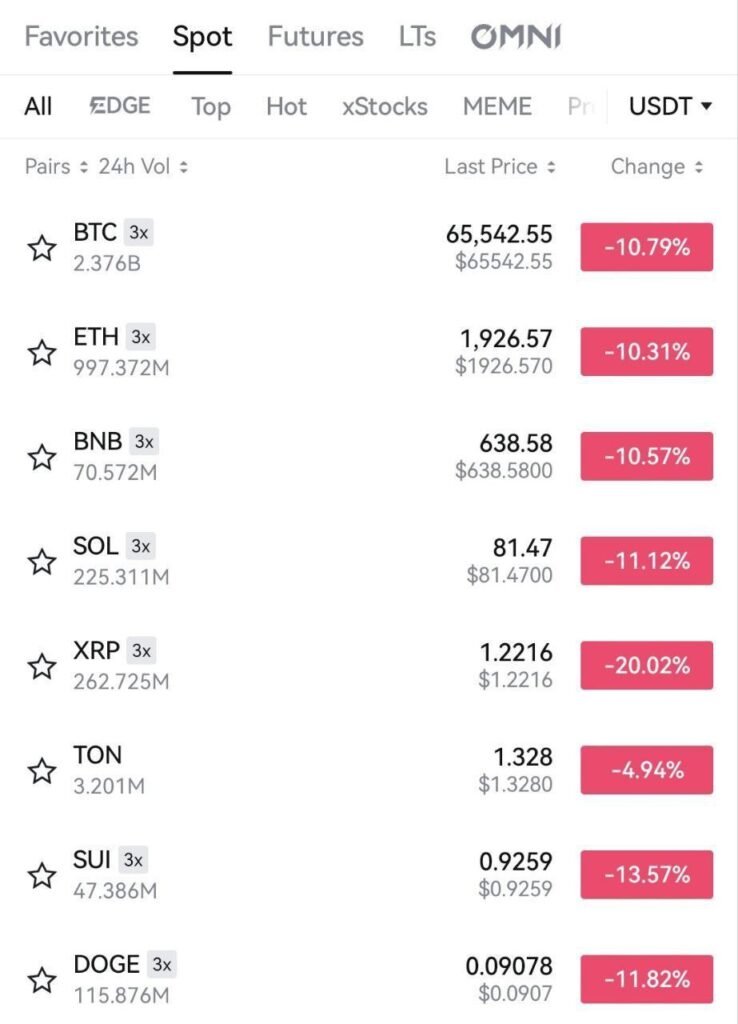Sort by Last Price column
The width and height of the screenshot is (738, 1024).
point(500,167)
